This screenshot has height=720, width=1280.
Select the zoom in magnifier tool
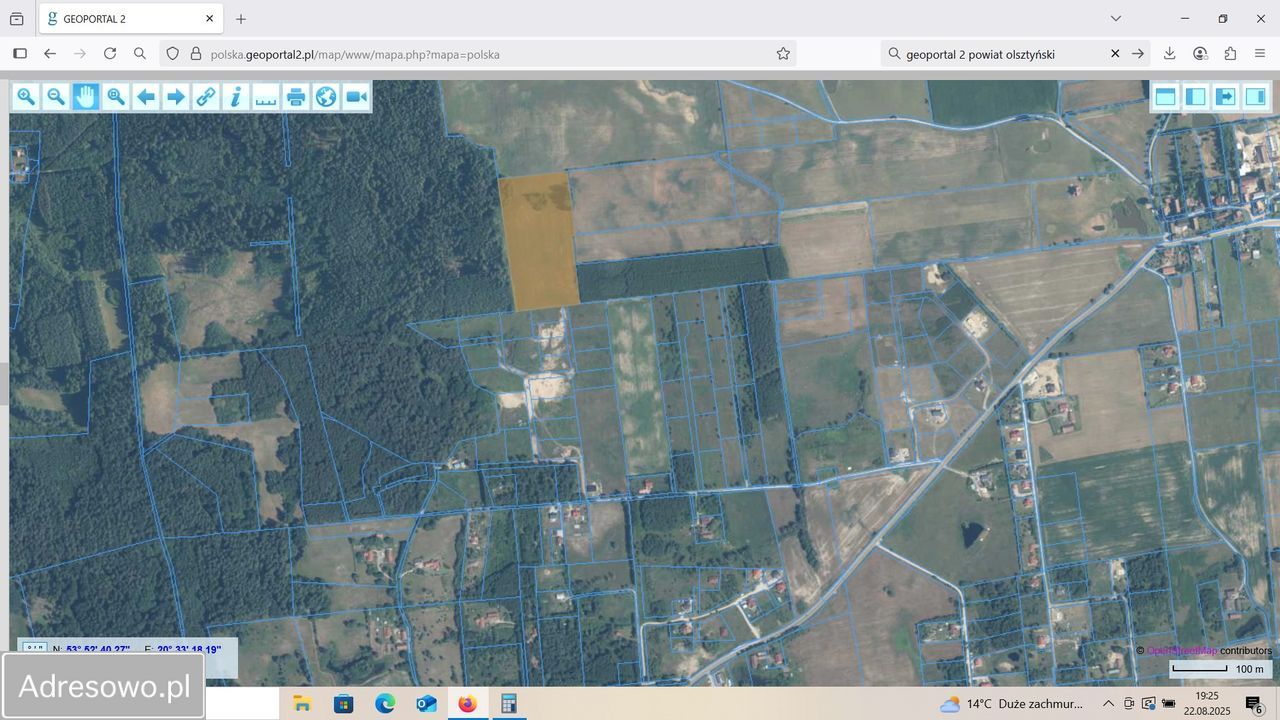point(26,96)
